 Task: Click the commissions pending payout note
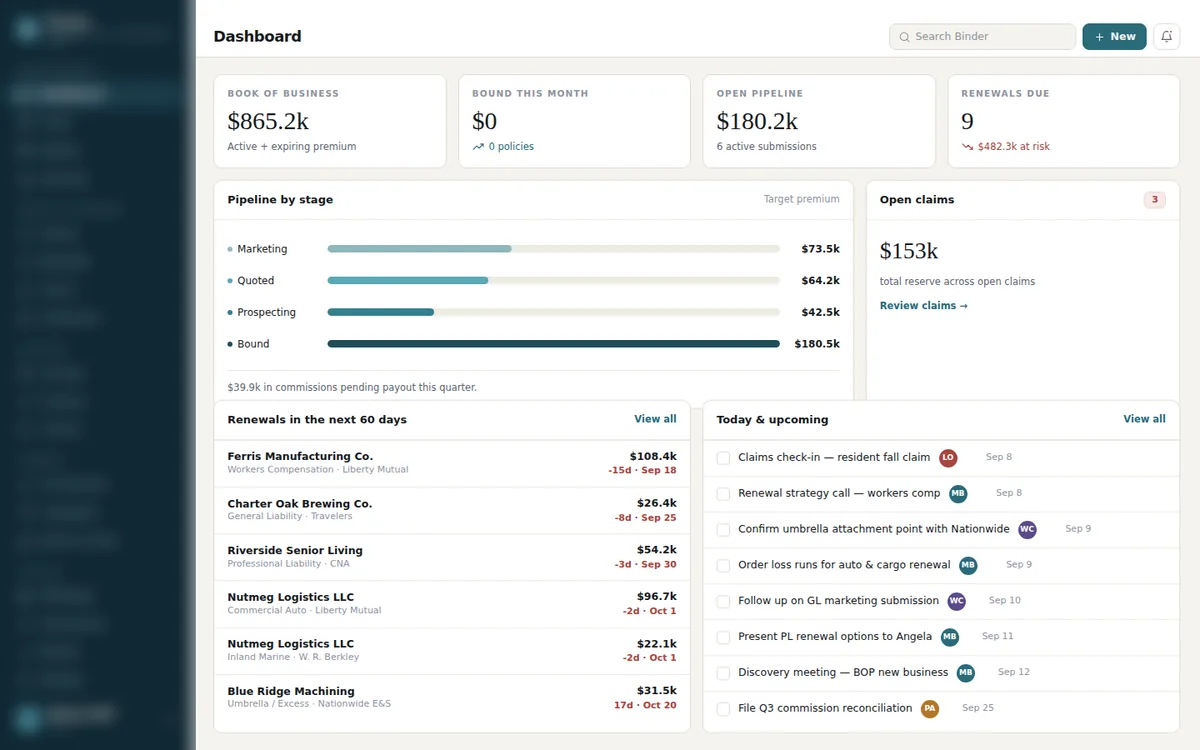point(352,387)
